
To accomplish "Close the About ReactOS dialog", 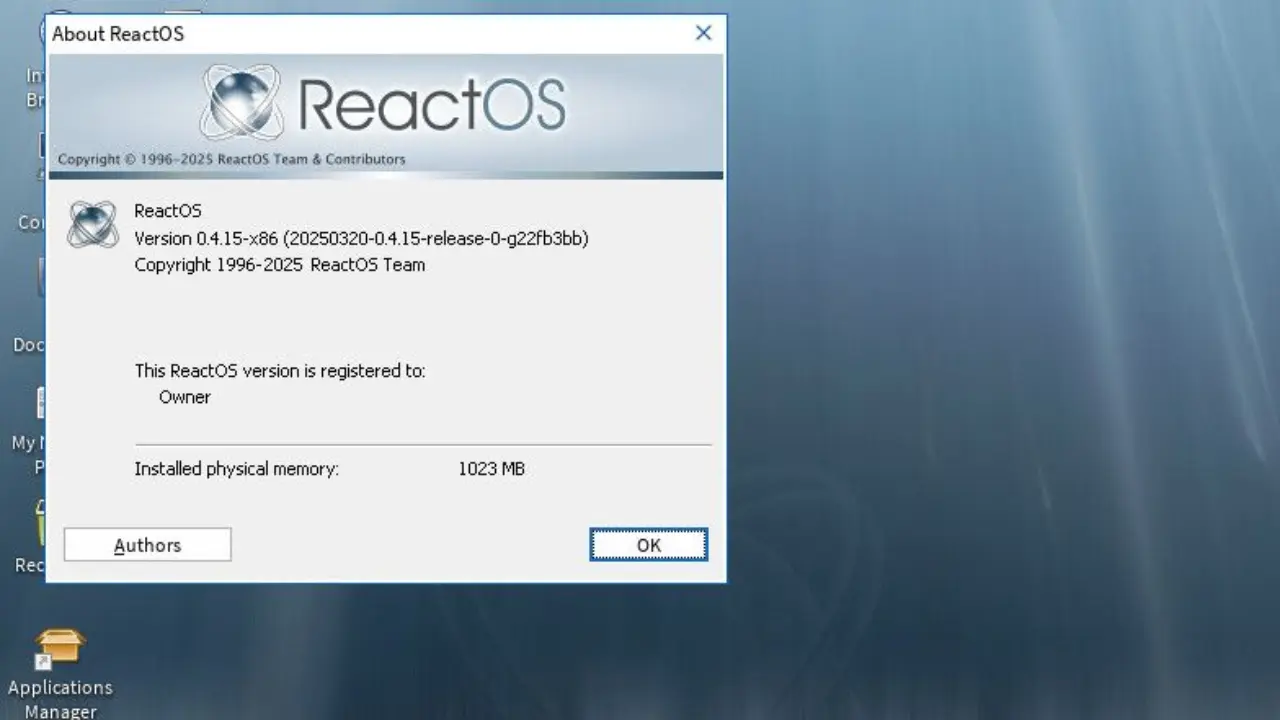I will click(x=703, y=33).
